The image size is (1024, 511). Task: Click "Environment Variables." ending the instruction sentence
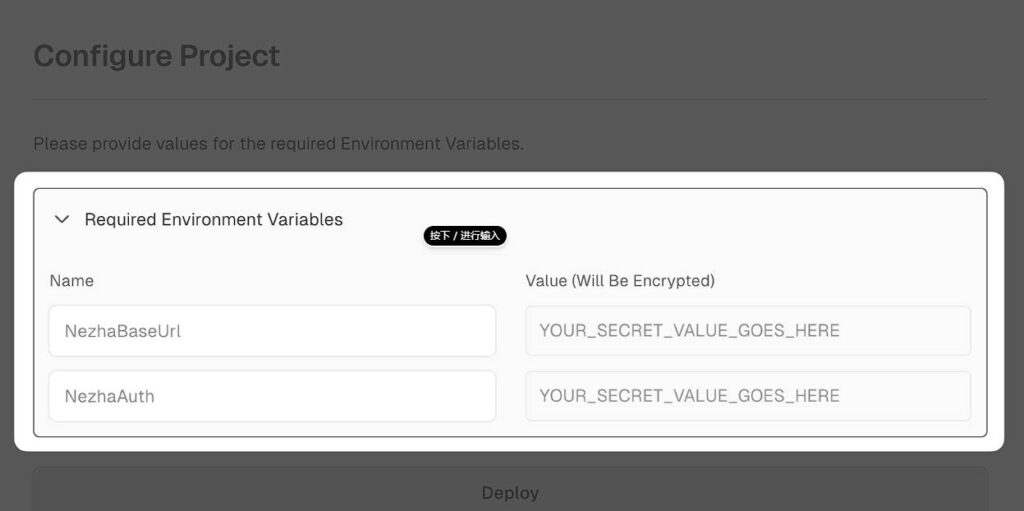[x=432, y=144]
